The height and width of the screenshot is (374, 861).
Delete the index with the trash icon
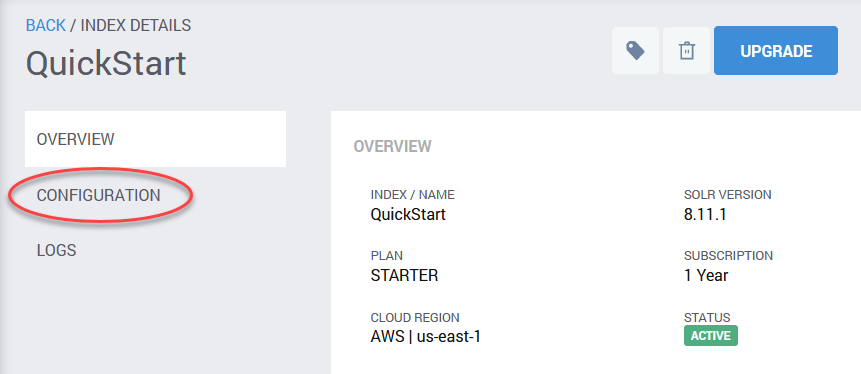coord(686,51)
